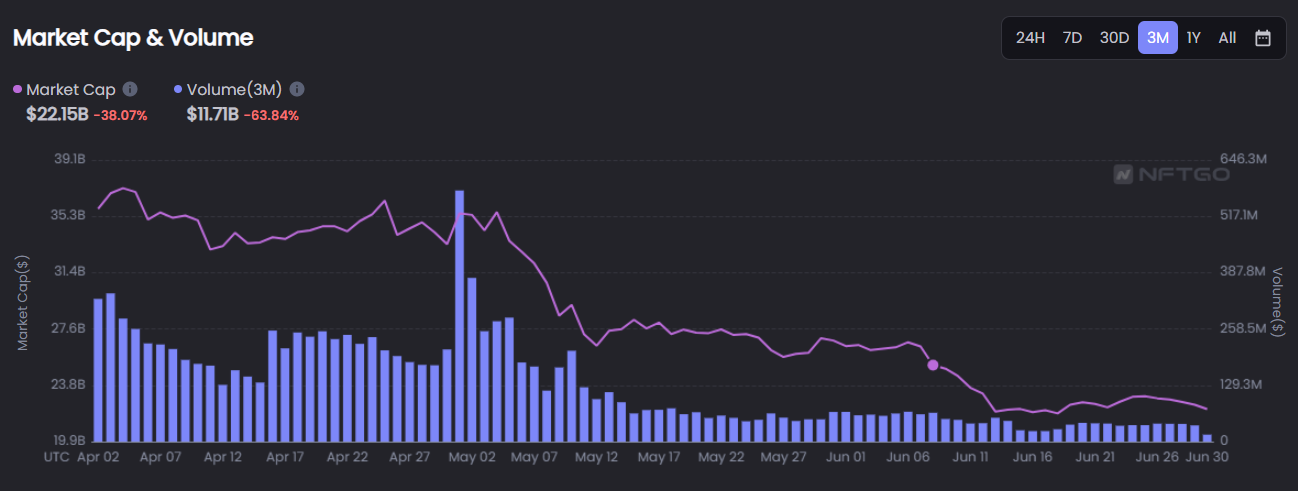Toggle the Market Cap legend series
Image resolution: width=1298 pixels, height=491 pixels.
pyautogui.click(x=70, y=89)
